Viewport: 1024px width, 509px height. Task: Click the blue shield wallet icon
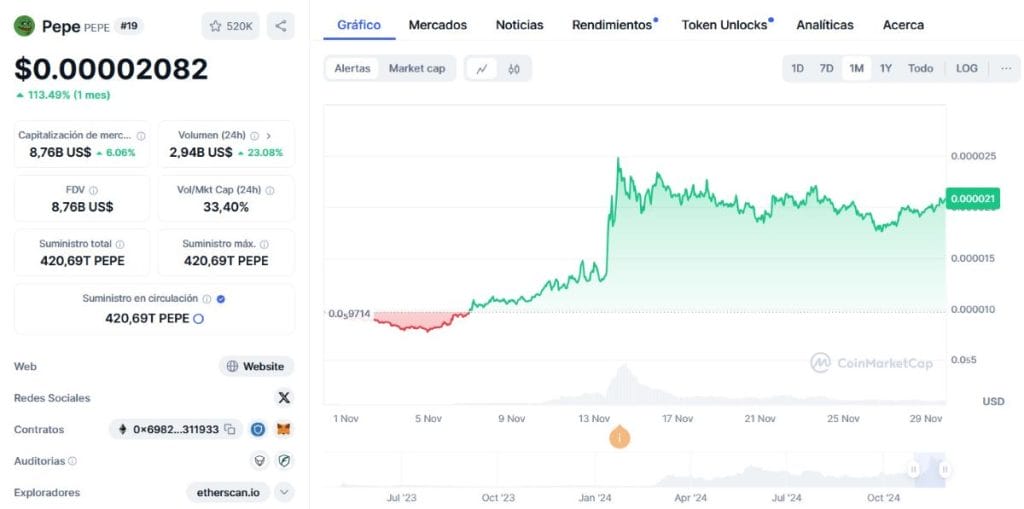tap(259, 429)
